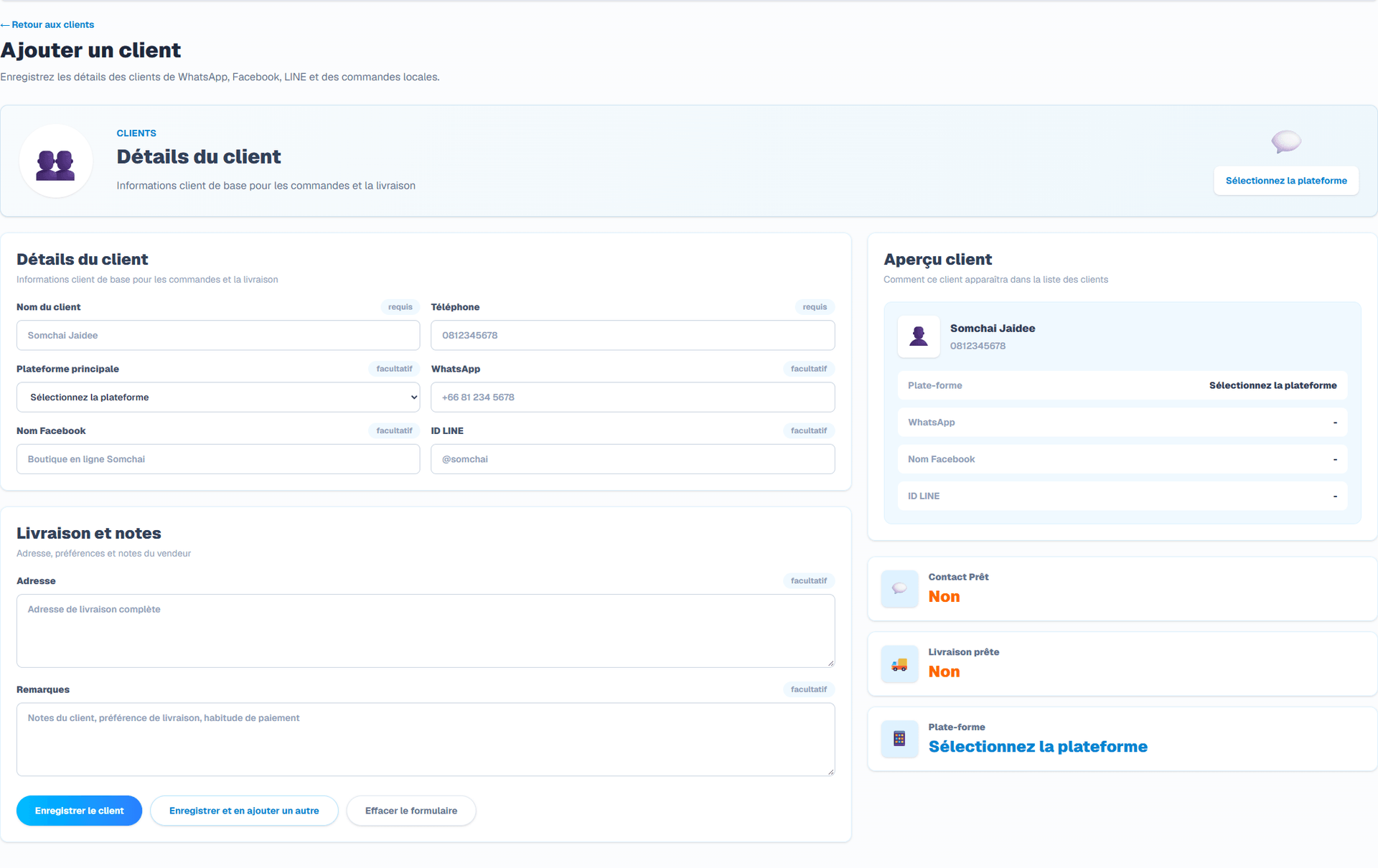
Task: Click Enregistrer et en ajouter un autre
Action: (x=244, y=811)
